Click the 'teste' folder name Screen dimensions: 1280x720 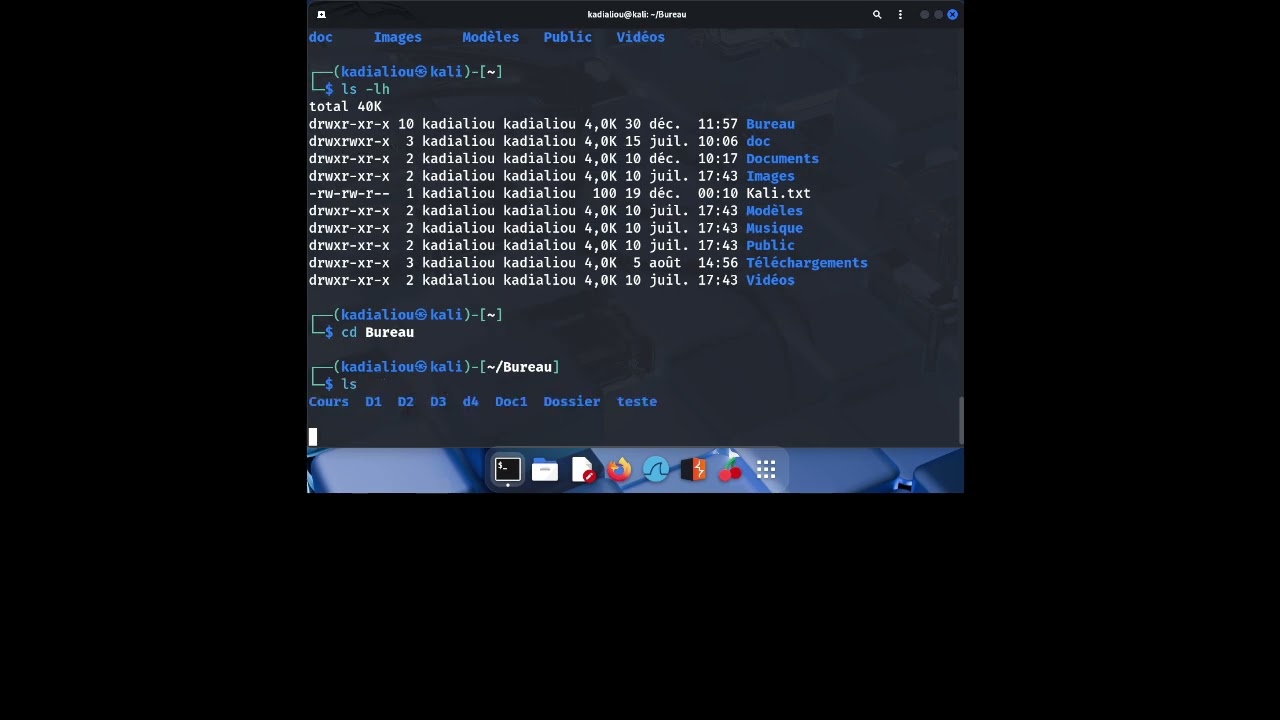pyautogui.click(x=637, y=402)
